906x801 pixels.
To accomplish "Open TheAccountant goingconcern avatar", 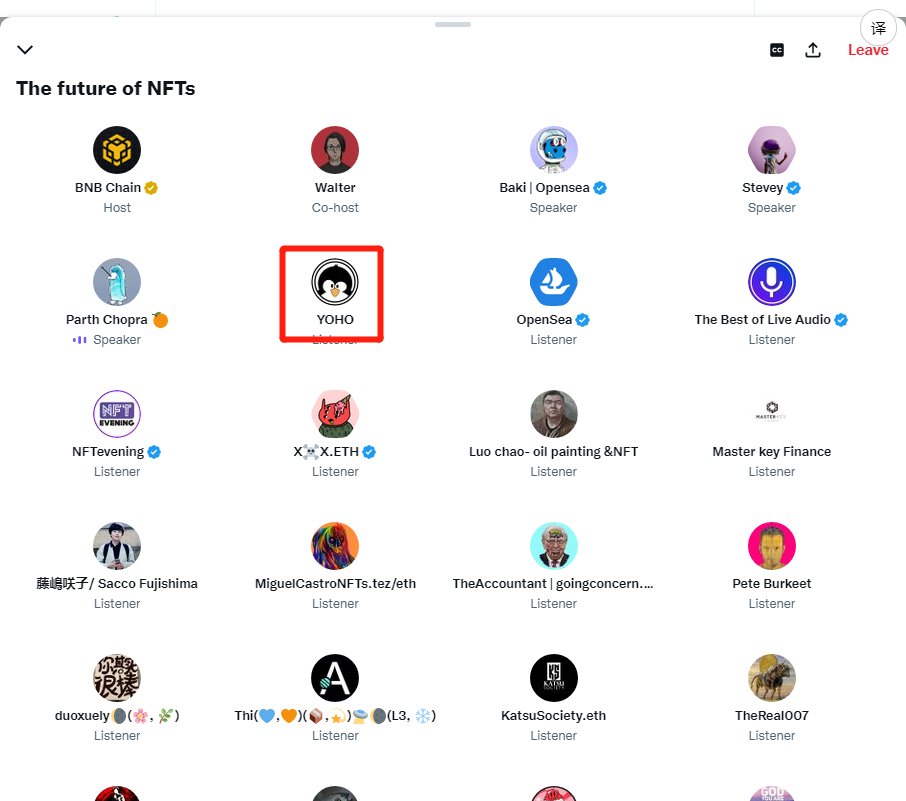I will tap(554, 546).
